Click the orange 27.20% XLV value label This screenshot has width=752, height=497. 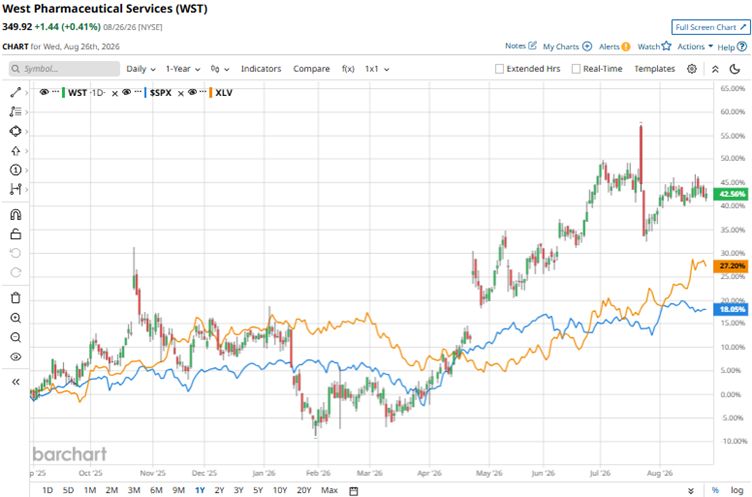(731, 266)
